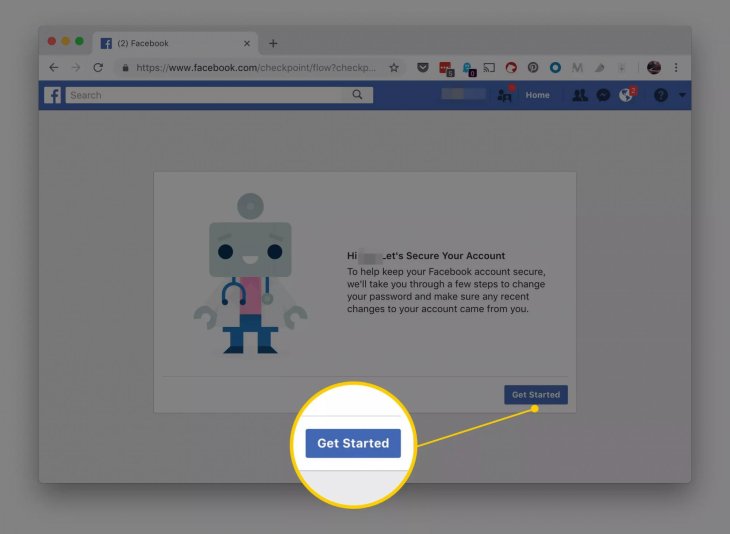Click the search magnifier icon
This screenshot has height=534, width=730.
tap(357, 95)
